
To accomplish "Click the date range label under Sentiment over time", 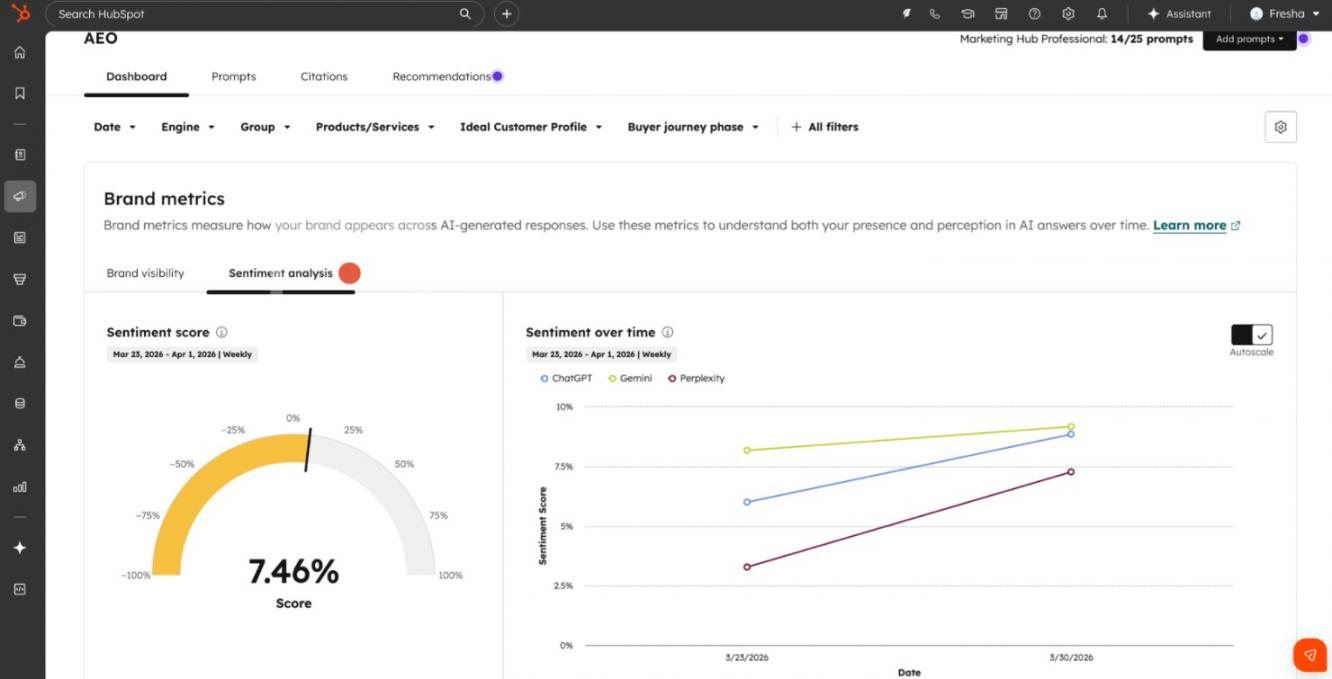I will (601, 354).
